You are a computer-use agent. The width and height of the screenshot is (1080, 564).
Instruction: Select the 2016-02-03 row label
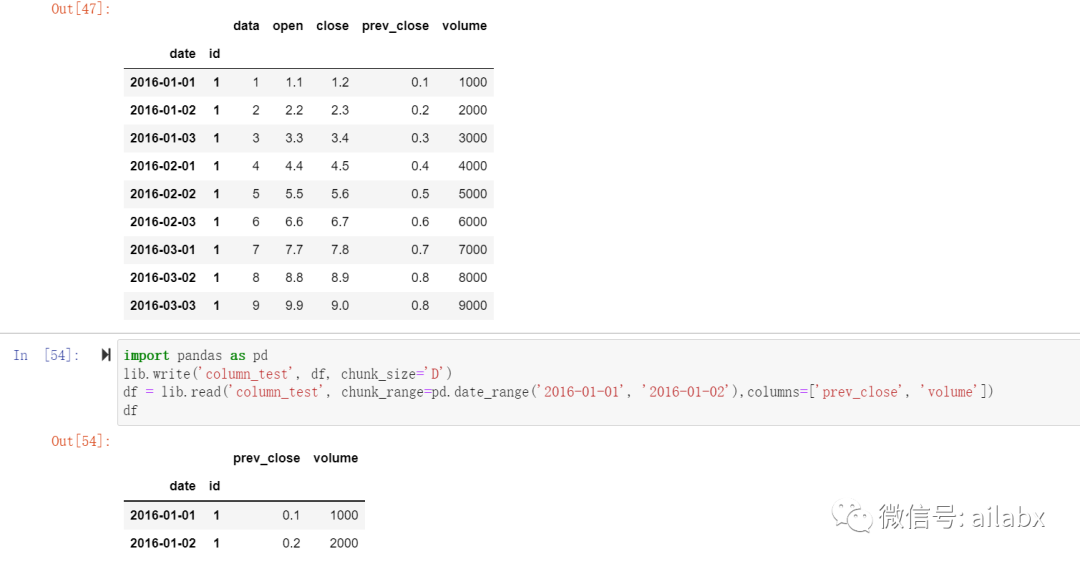pos(163,222)
